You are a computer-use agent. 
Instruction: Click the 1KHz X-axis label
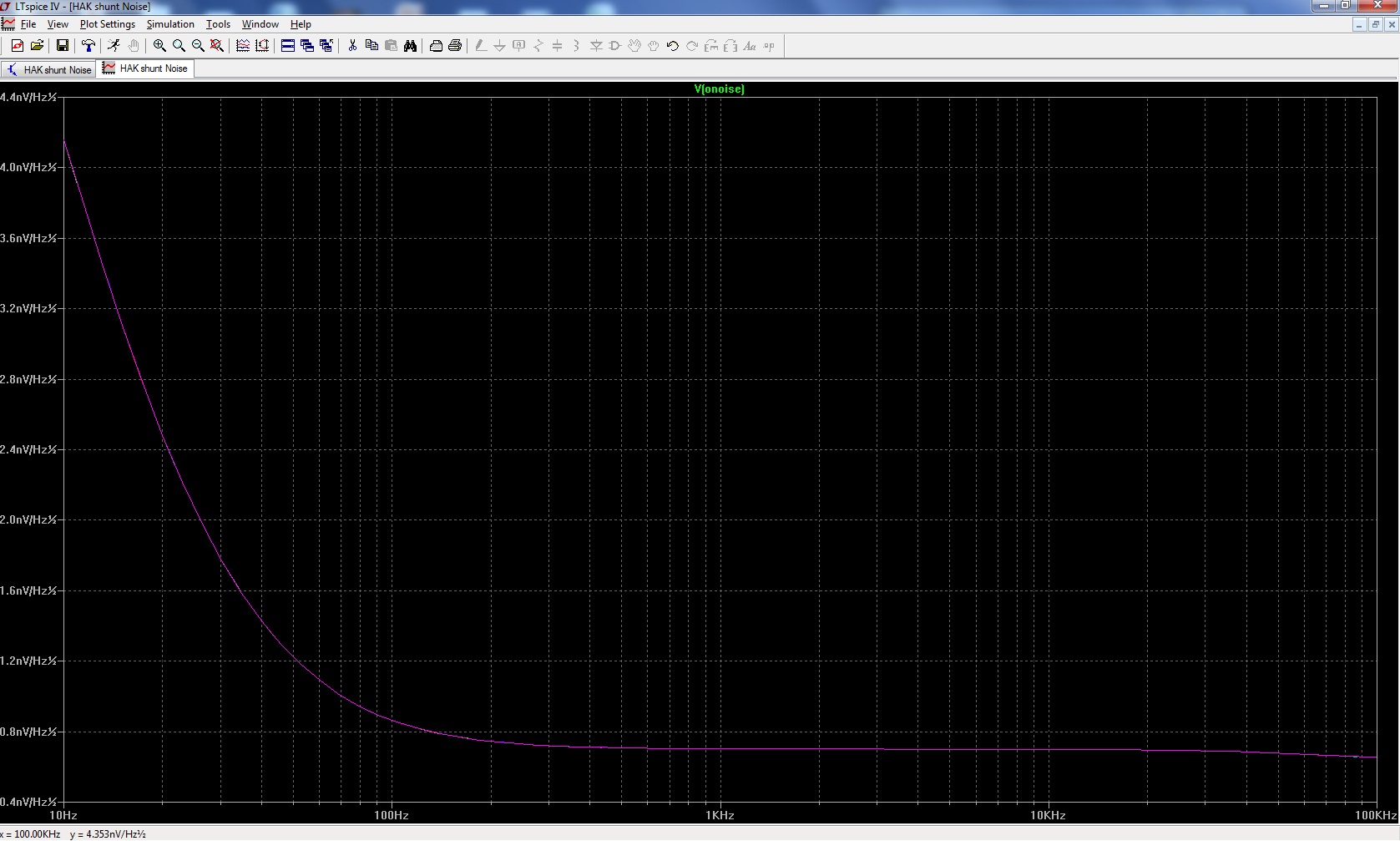click(x=720, y=815)
